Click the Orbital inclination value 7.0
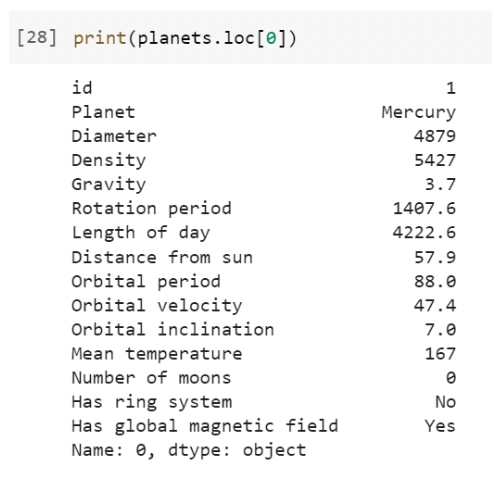Image resolution: width=492 pixels, height=490 pixels. (440, 330)
